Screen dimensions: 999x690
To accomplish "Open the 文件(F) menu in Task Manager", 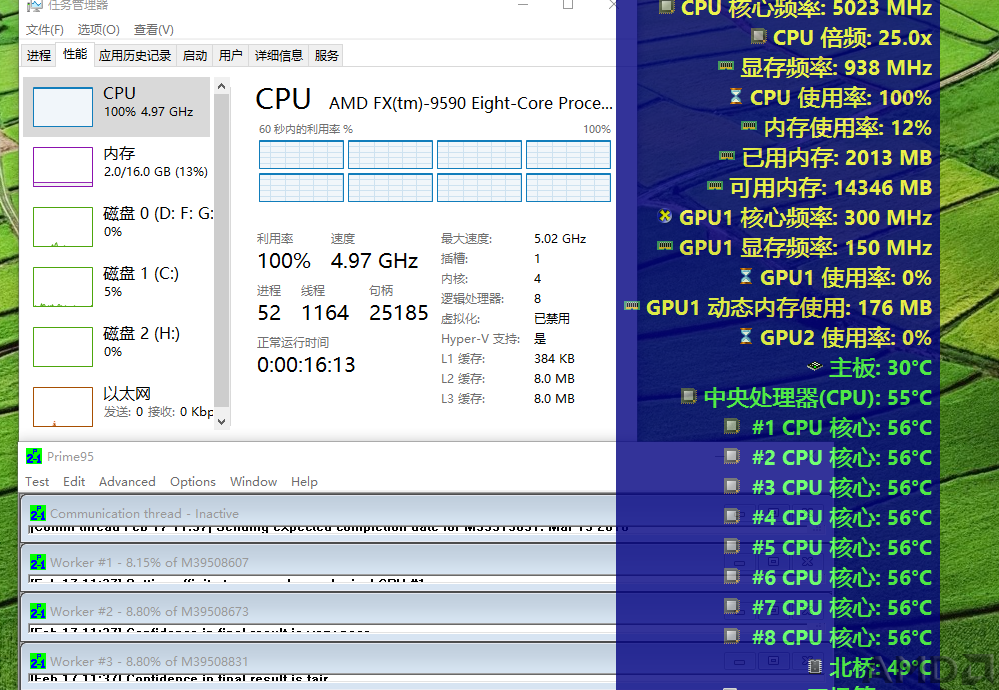I will [45, 30].
